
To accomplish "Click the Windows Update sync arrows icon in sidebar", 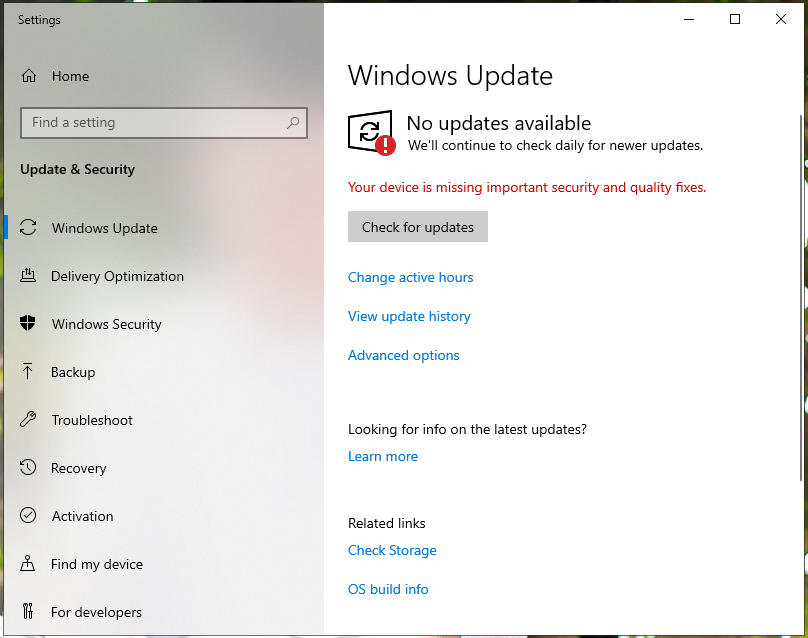I will 28,228.
